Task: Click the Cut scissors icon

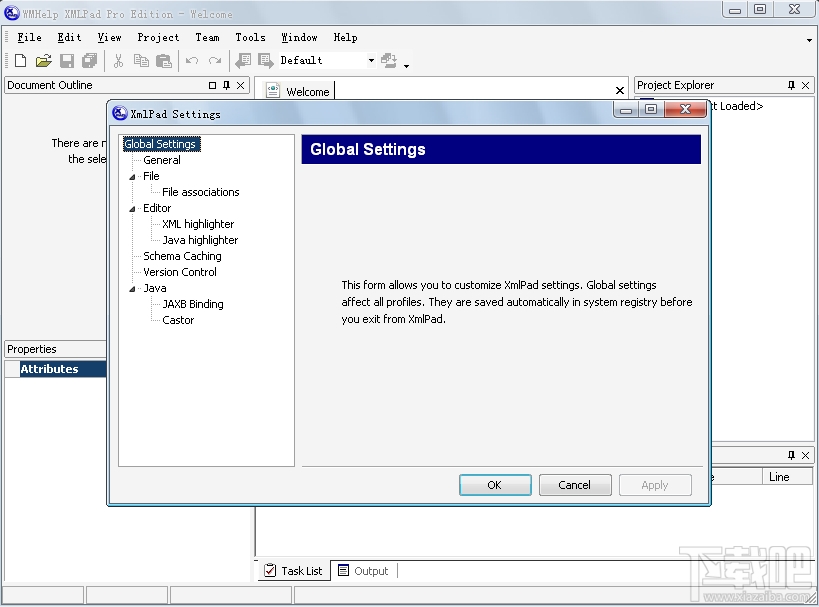Action: 119,61
